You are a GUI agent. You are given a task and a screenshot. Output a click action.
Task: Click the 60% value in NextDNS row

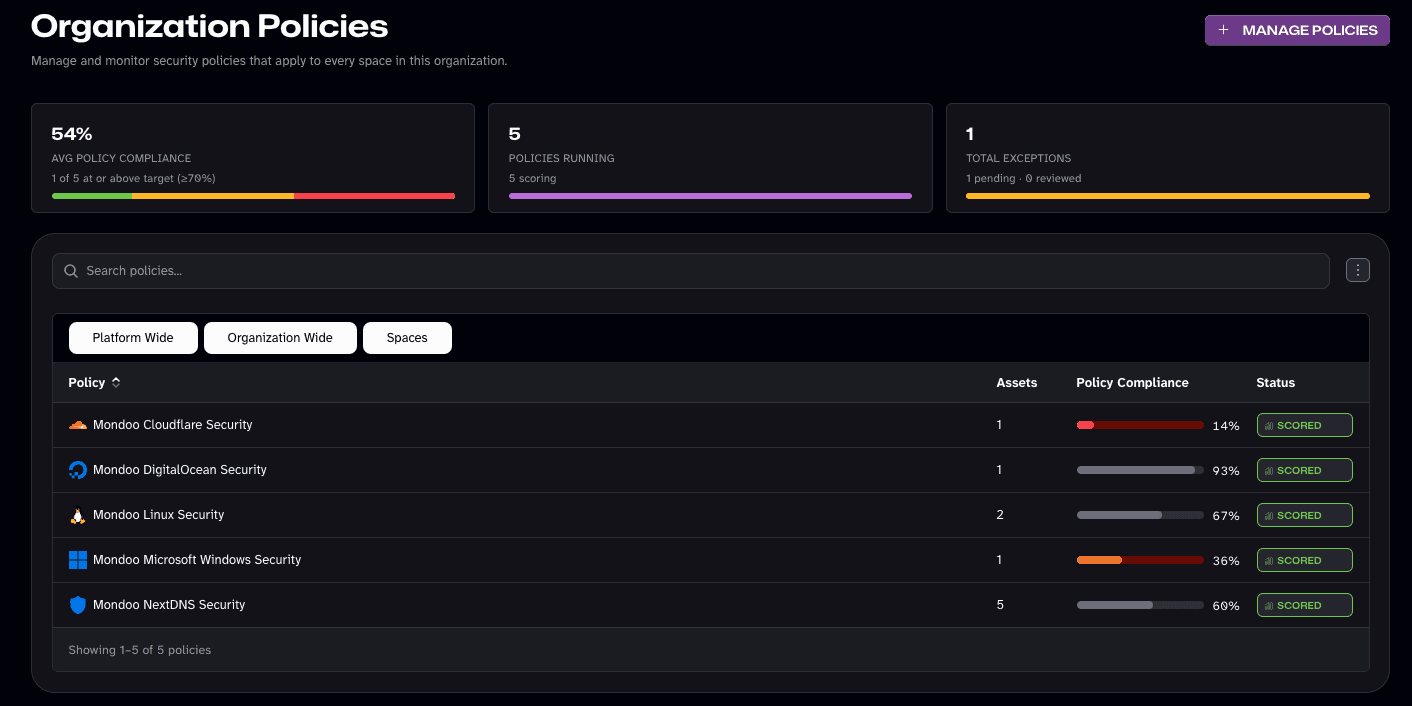[x=1226, y=606]
